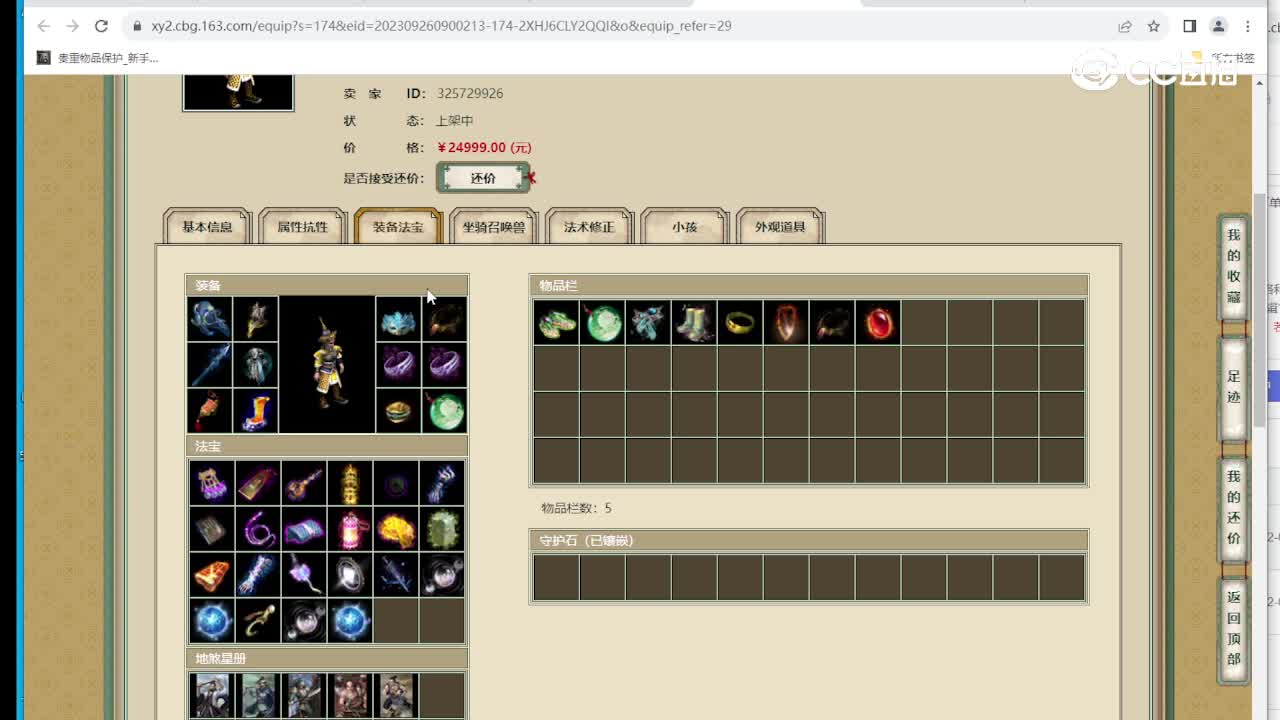Click the red tassel pendant equipment icon
The width and height of the screenshot is (1280, 720).
point(210,411)
